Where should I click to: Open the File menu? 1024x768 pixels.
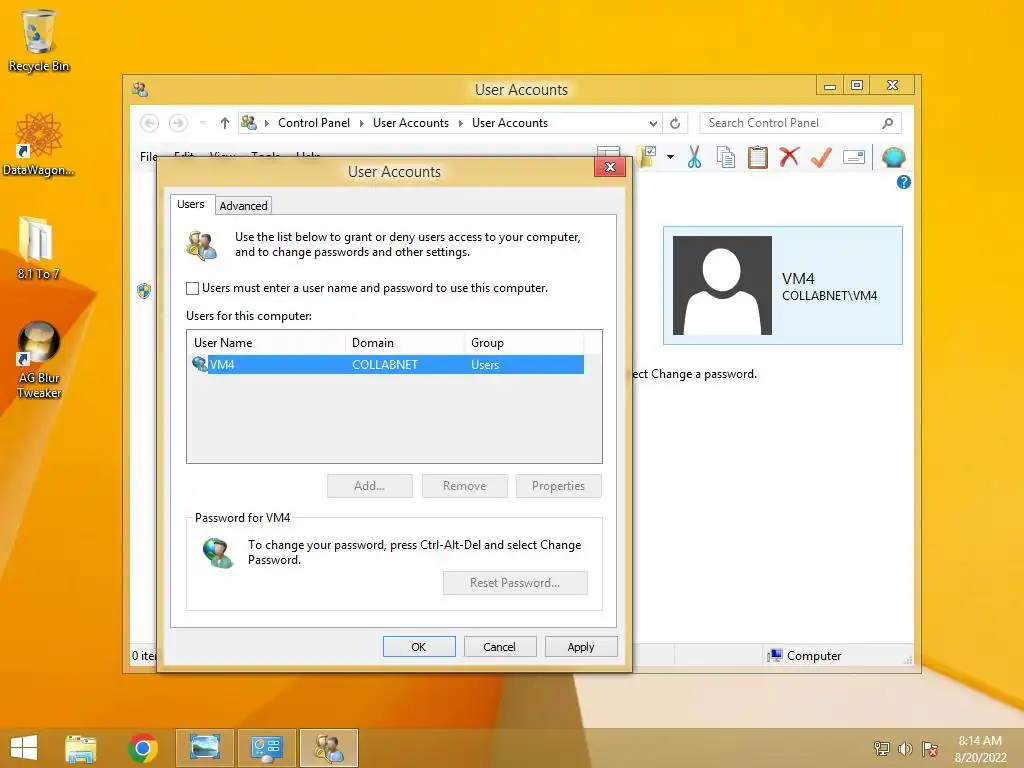coord(148,157)
